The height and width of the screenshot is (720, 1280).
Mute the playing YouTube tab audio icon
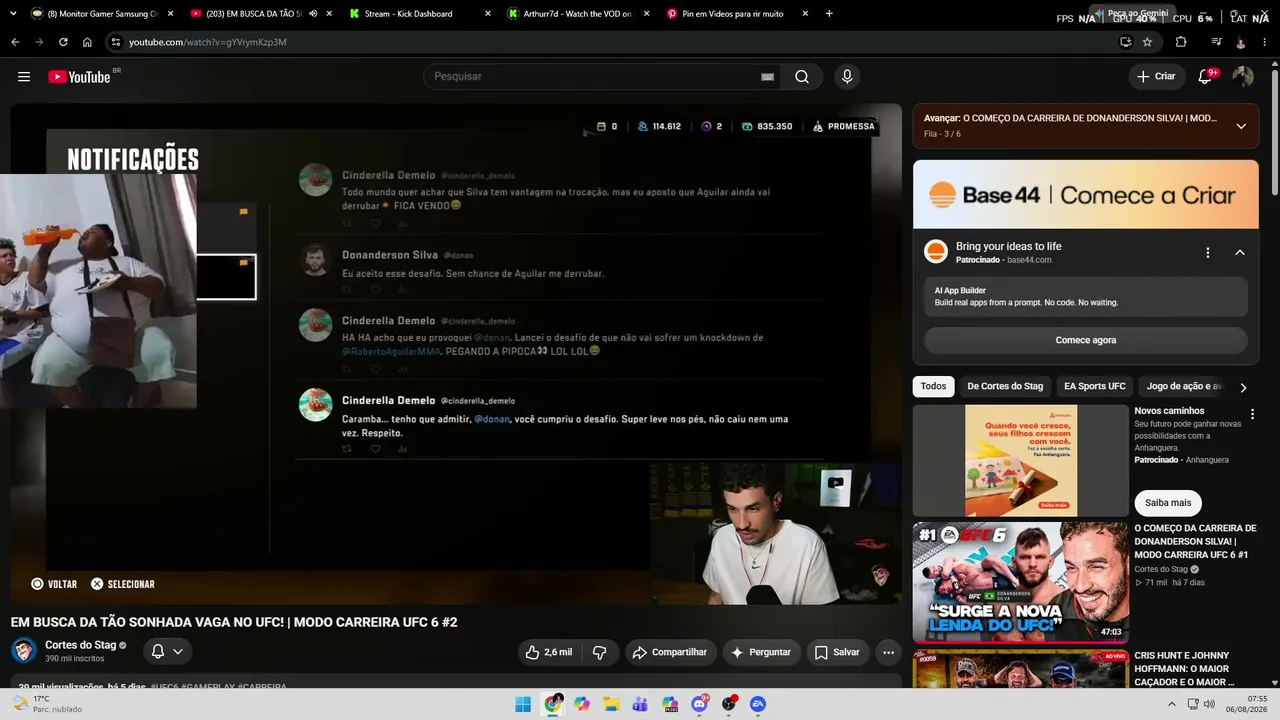pyautogui.click(x=314, y=14)
